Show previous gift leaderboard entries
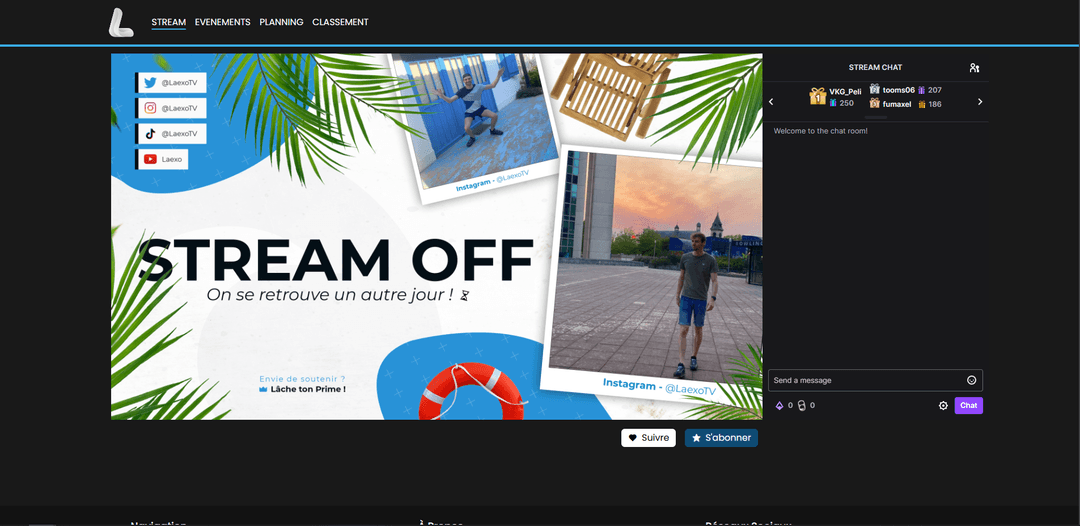1080x526 pixels. pyautogui.click(x=771, y=102)
